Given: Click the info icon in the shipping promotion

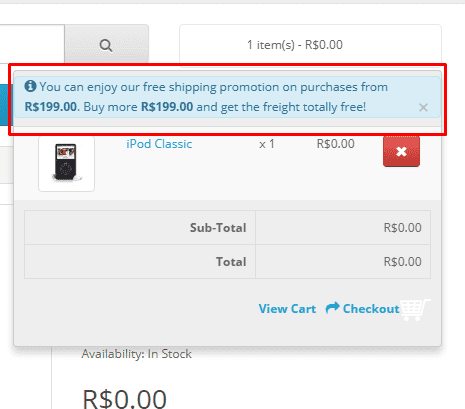Looking at the screenshot, I should [x=30, y=86].
